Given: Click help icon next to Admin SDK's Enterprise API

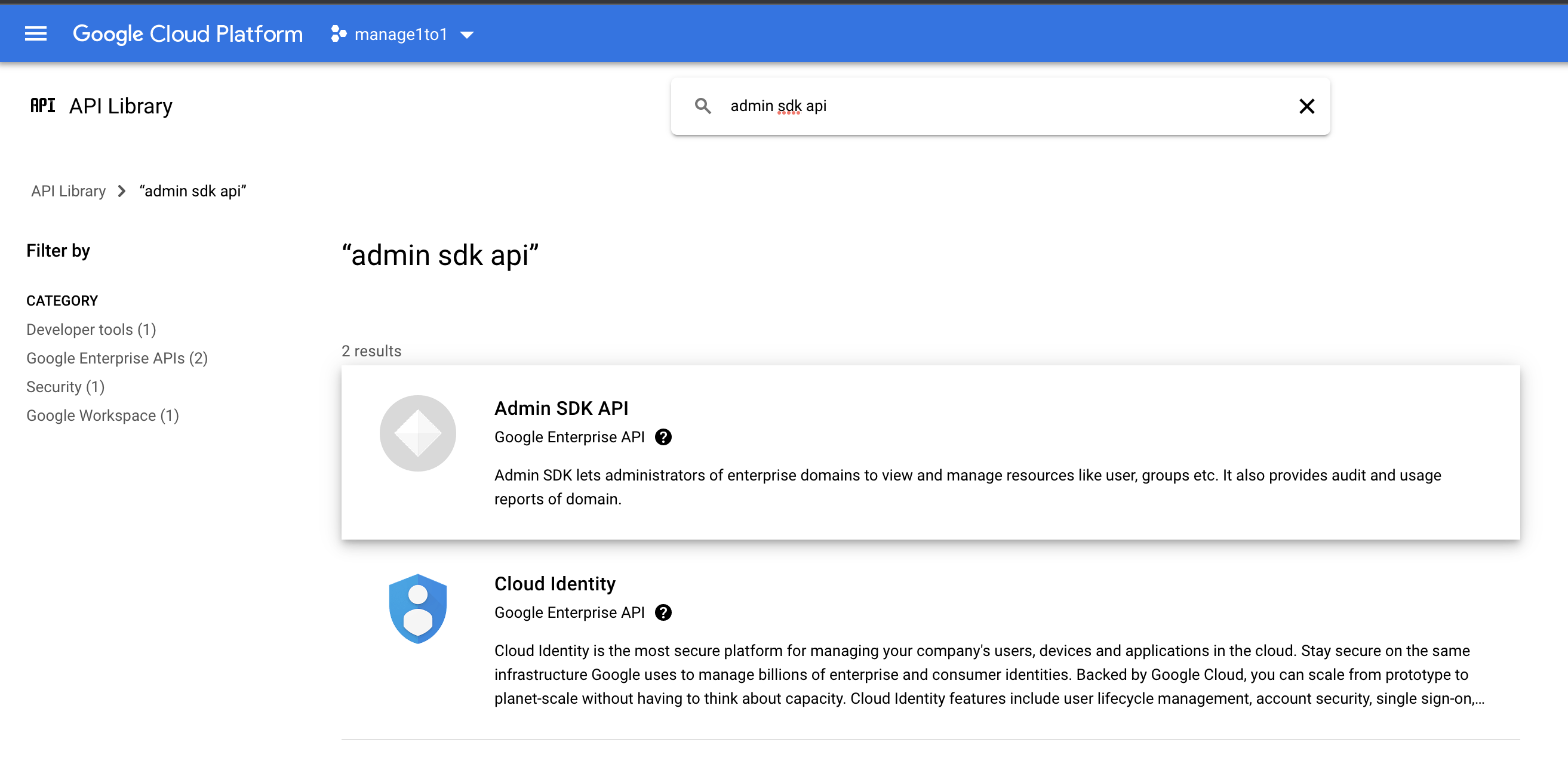Looking at the screenshot, I should 663,437.
